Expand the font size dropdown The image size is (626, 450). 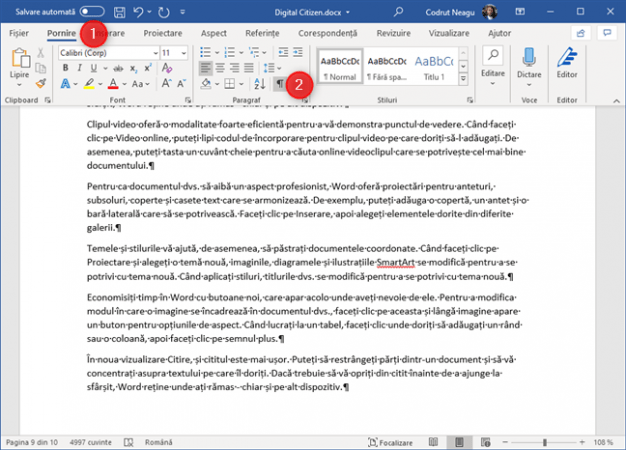[x=183, y=53]
